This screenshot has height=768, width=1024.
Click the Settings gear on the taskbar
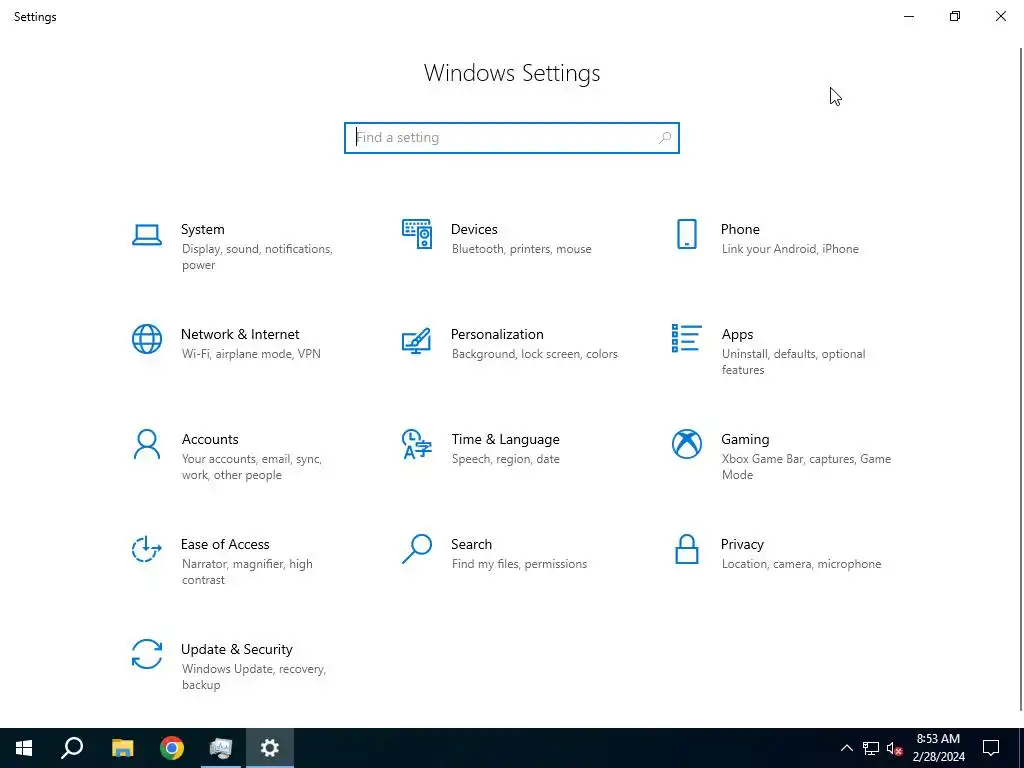[x=270, y=748]
